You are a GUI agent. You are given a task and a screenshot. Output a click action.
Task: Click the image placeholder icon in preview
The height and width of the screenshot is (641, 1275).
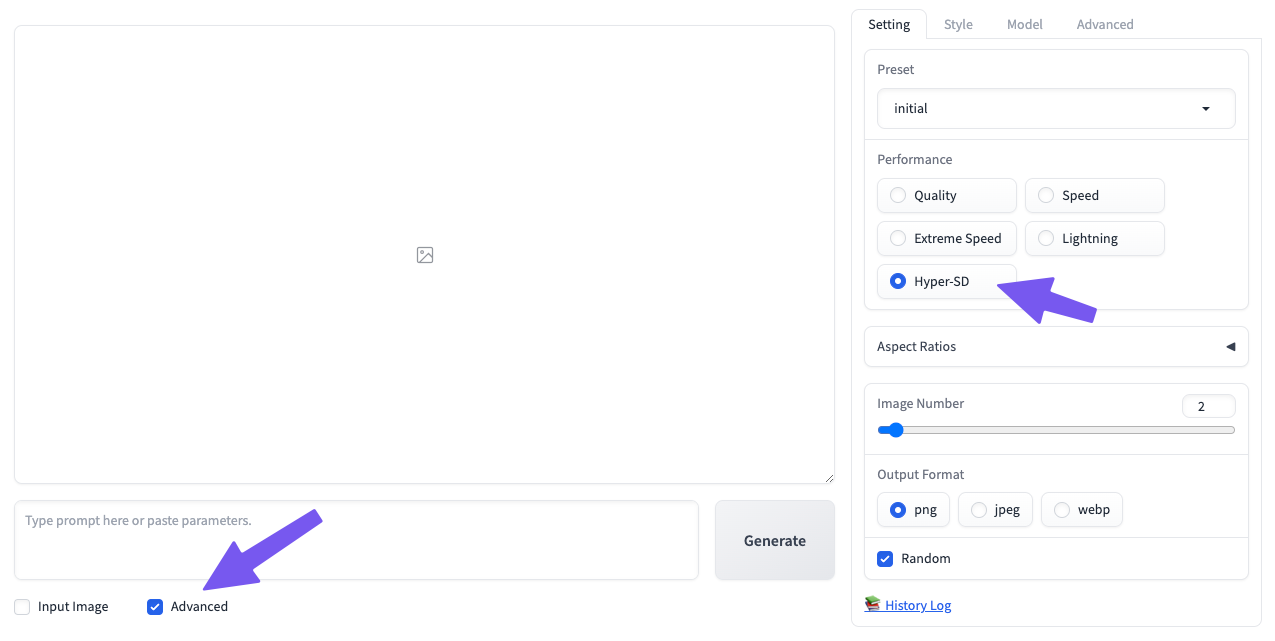425,255
